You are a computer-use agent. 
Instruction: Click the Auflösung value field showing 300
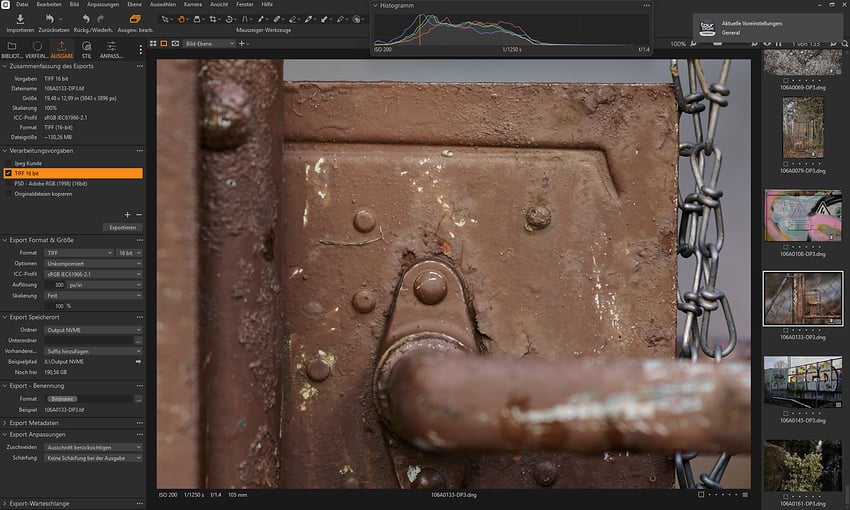coord(58,285)
